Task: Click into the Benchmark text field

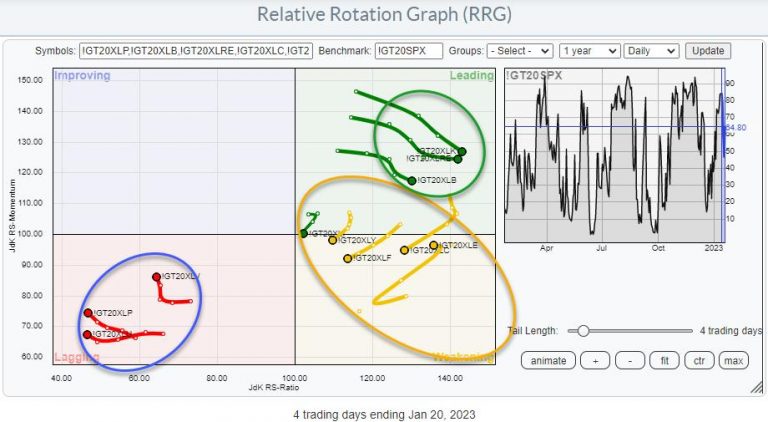Action: click(407, 50)
